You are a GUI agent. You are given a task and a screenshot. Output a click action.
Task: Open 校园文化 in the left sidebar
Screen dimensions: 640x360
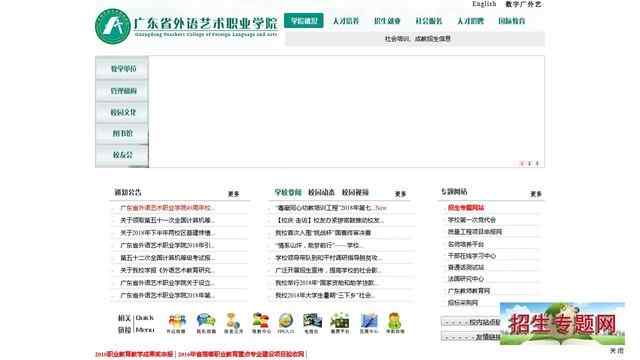[122, 112]
